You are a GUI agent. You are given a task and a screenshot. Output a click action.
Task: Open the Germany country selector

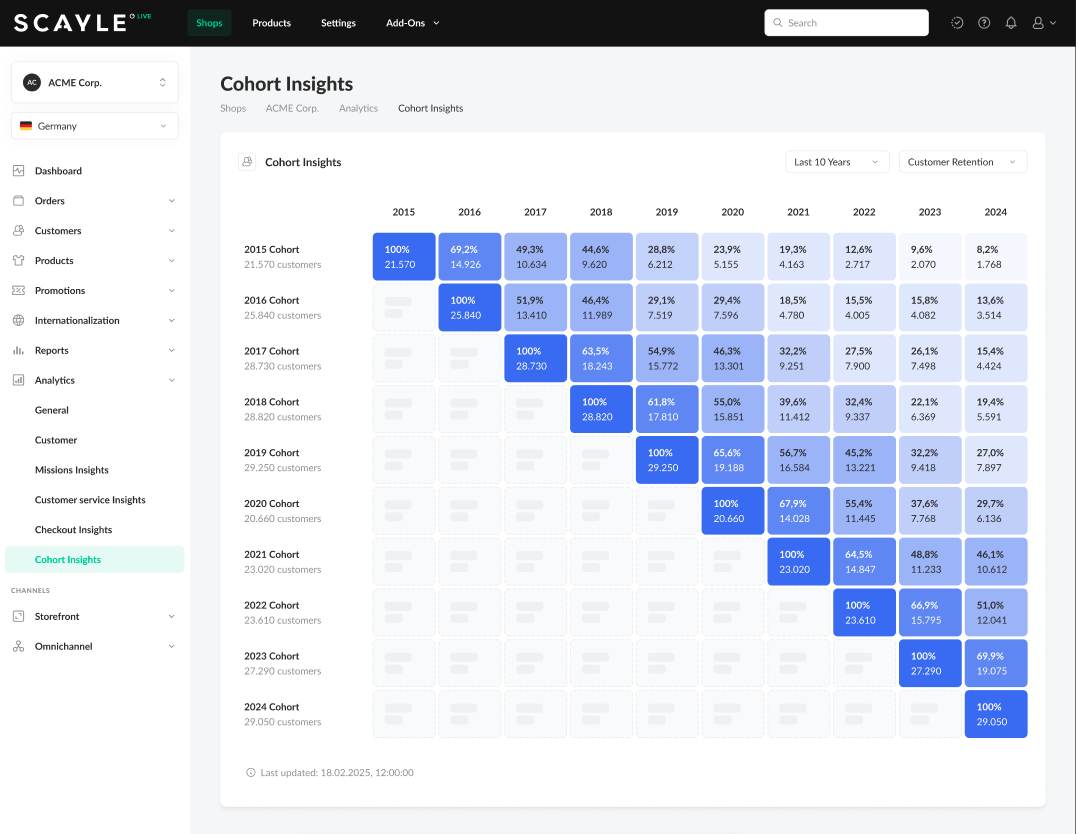pyautogui.click(x=95, y=126)
